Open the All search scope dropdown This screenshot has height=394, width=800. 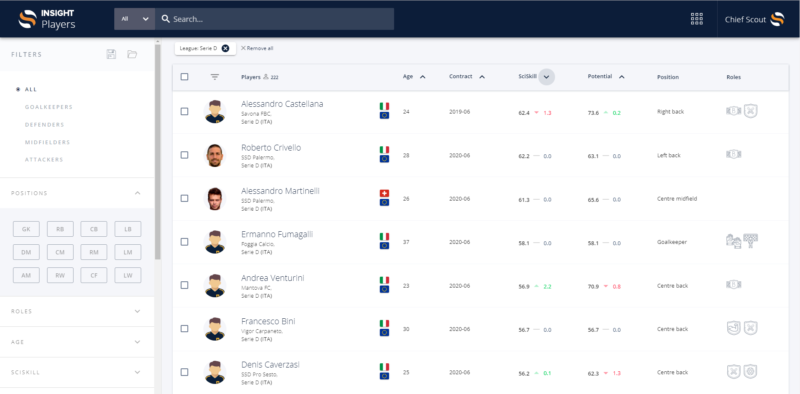click(135, 19)
